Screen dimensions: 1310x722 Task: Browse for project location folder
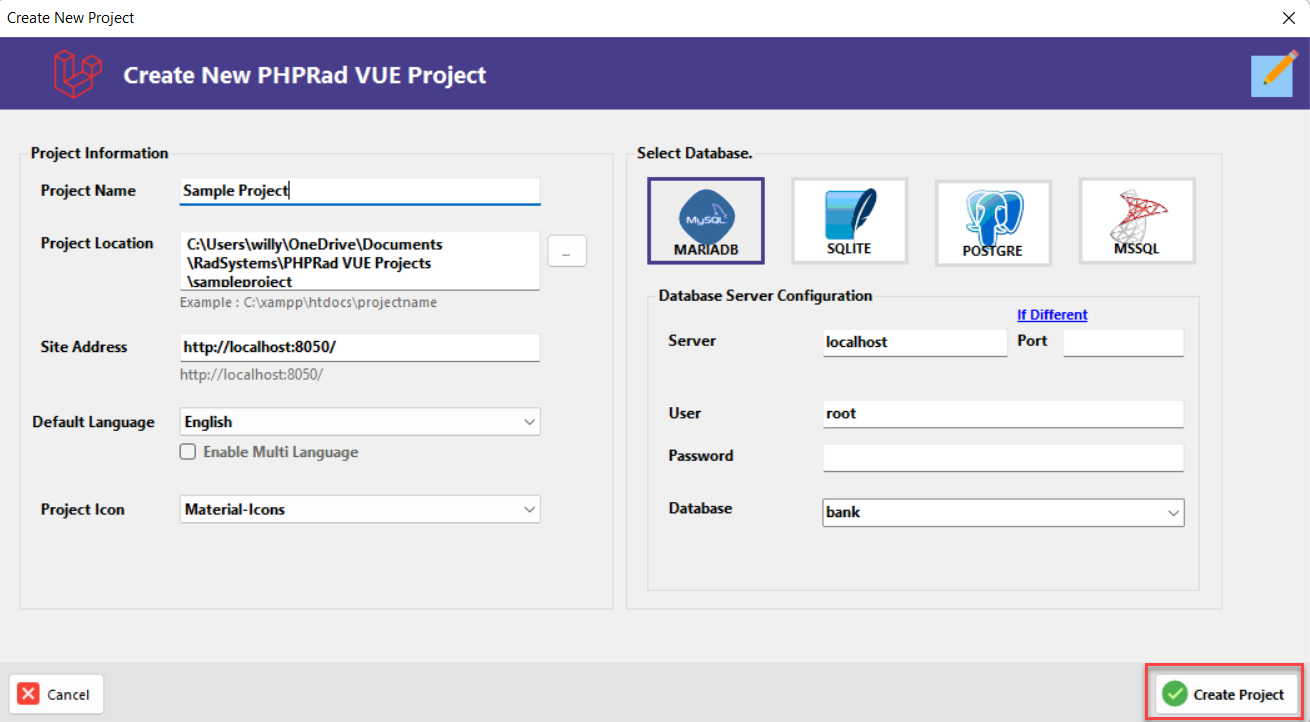(x=567, y=253)
